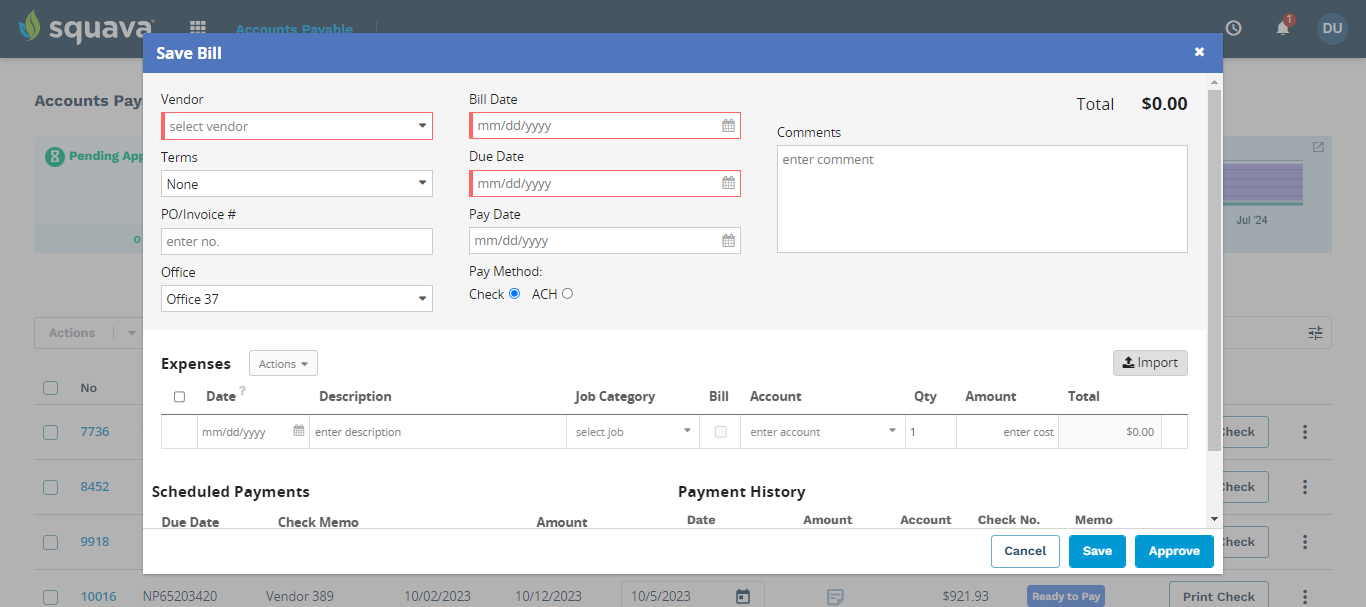The image size is (1366, 607).
Task: Click Approve button
Action: [1174, 551]
